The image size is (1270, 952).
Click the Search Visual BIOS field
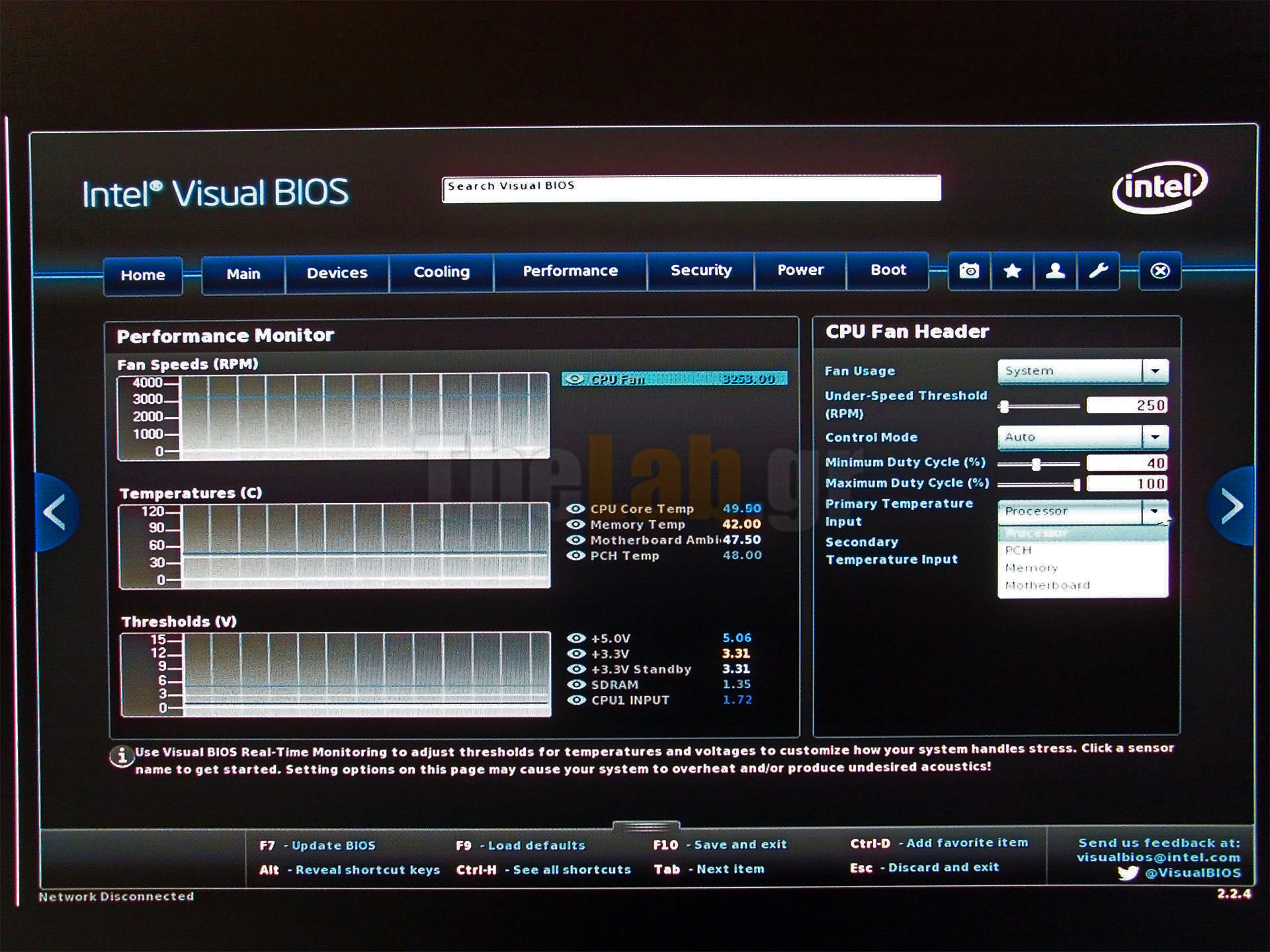[x=691, y=188]
